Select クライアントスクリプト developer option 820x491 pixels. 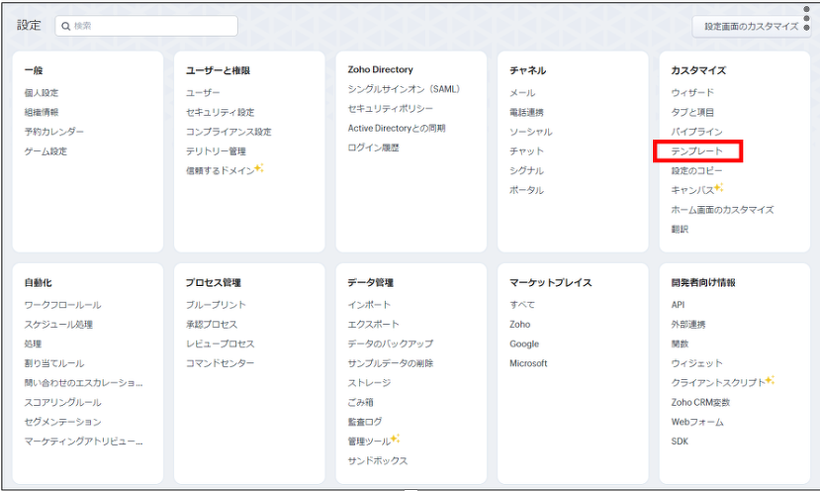pyautogui.click(x=717, y=383)
